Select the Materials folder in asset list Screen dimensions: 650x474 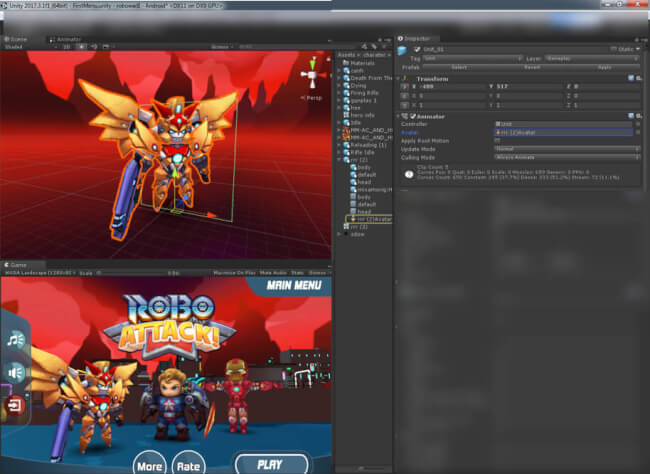point(362,63)
